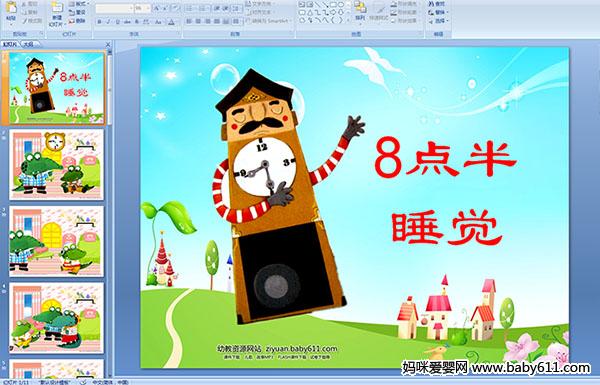Click the Find (查找) binoculars icon
This screenshot has height=385, width=600.
(431, 4)
